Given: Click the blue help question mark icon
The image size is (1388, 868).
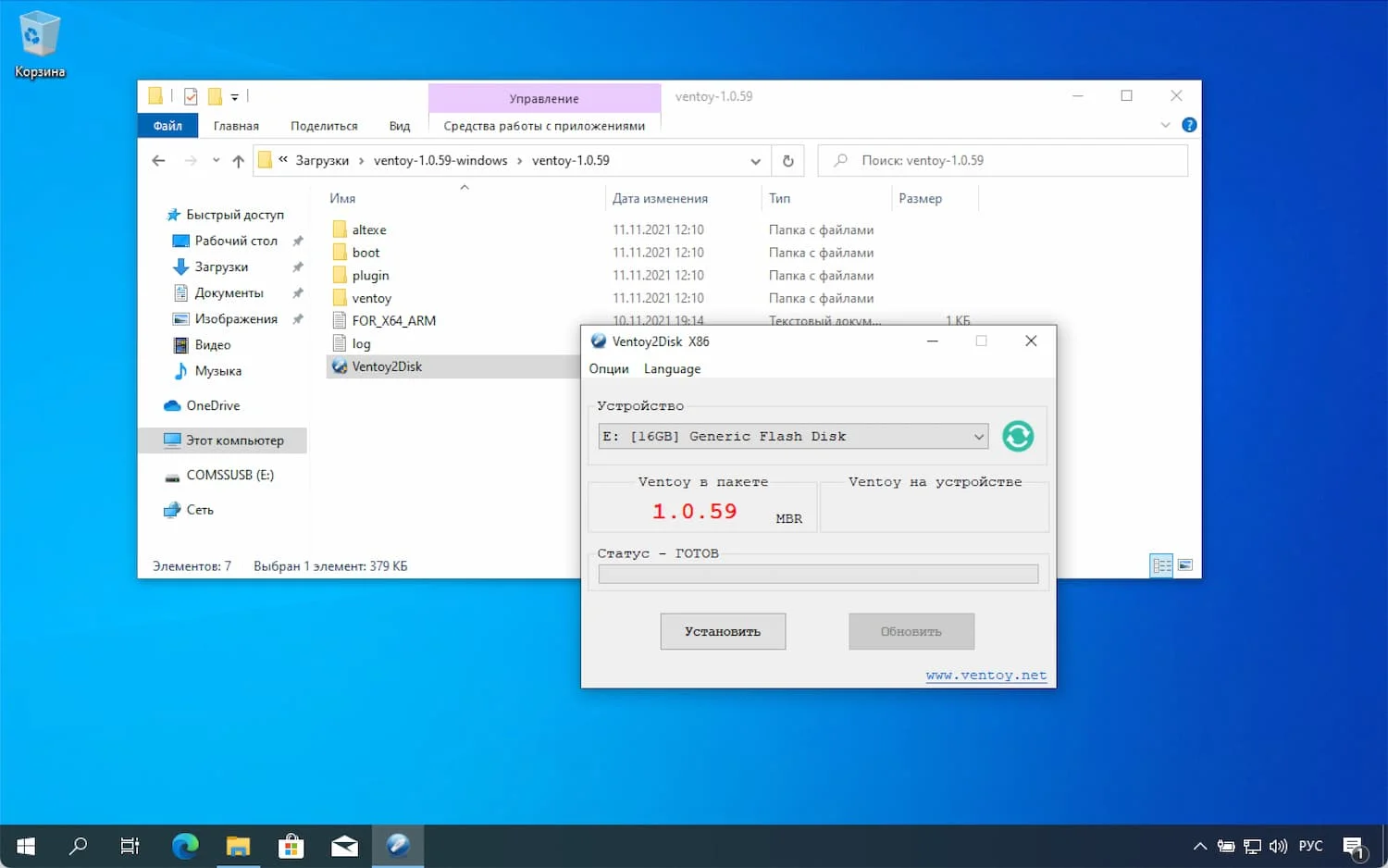Looking at the screenshot, I should (x=1189, y=125).
